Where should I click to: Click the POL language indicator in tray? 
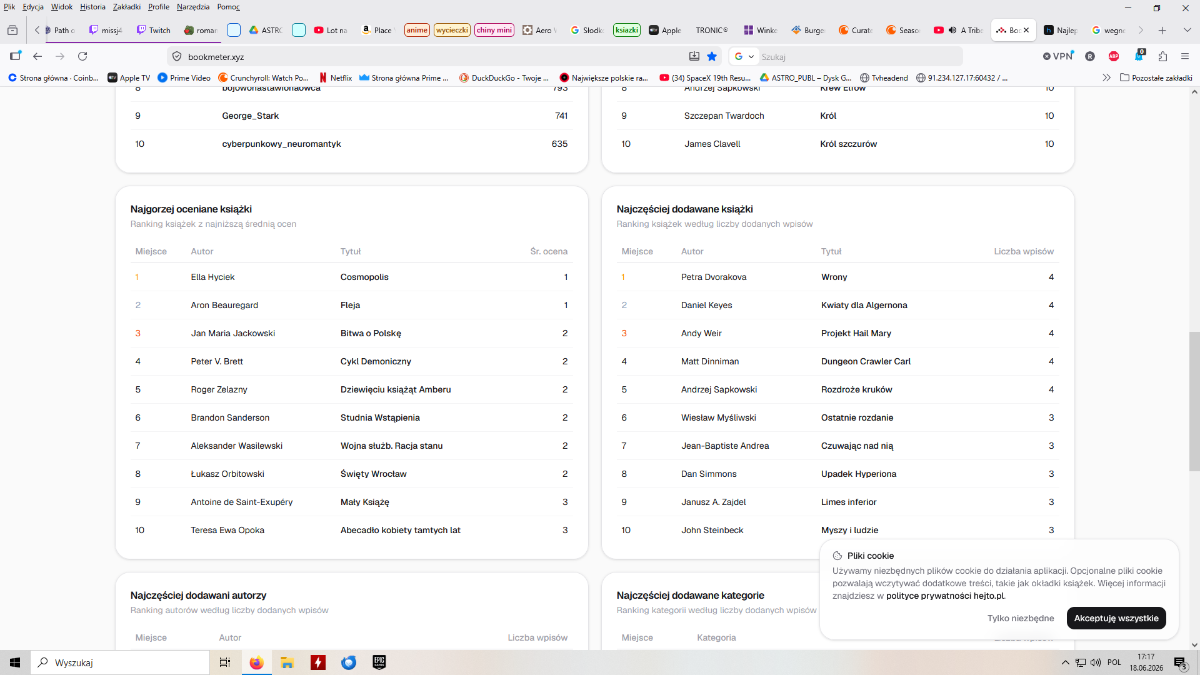(x=1114, y=662)
